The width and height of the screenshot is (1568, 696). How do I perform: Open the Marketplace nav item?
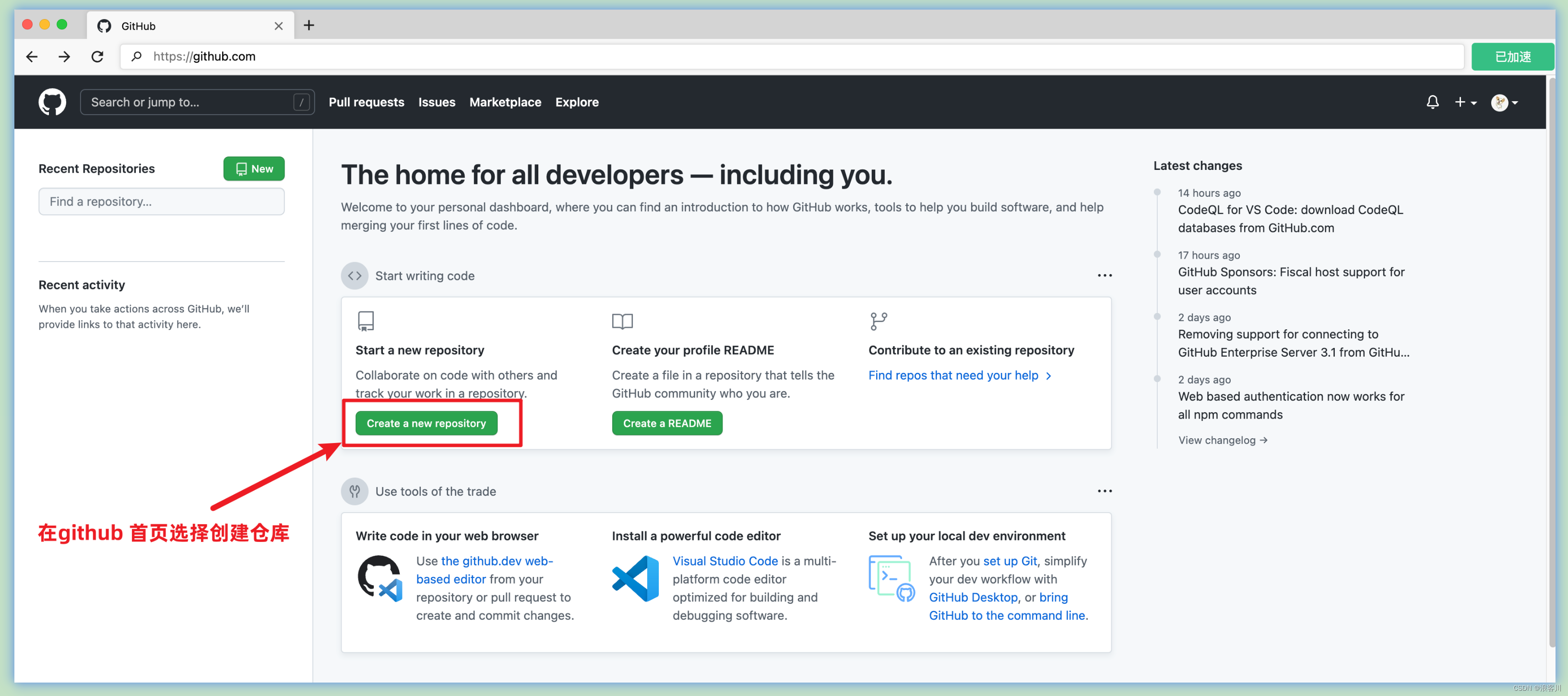point(505,102)
